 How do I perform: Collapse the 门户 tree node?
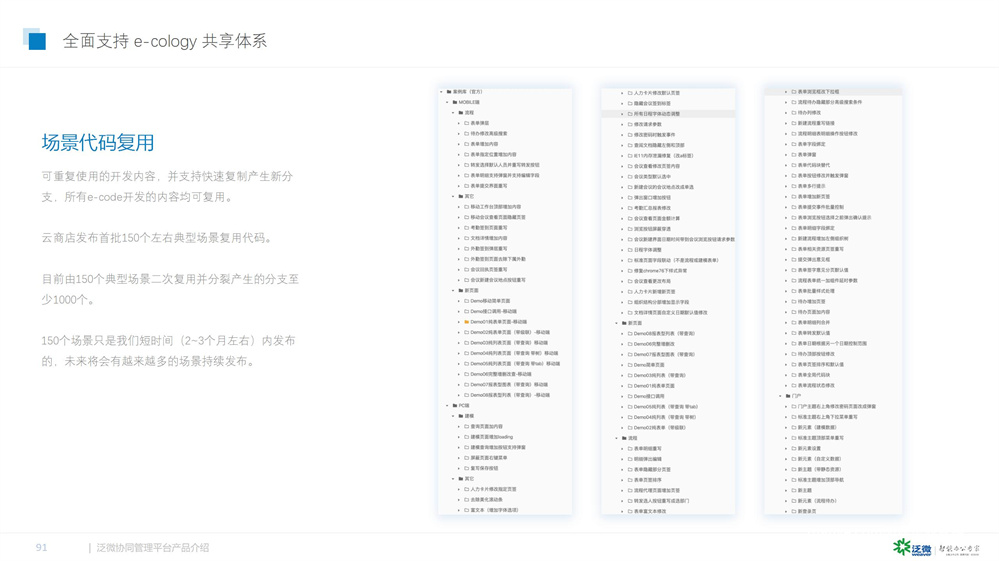(780, 395)
